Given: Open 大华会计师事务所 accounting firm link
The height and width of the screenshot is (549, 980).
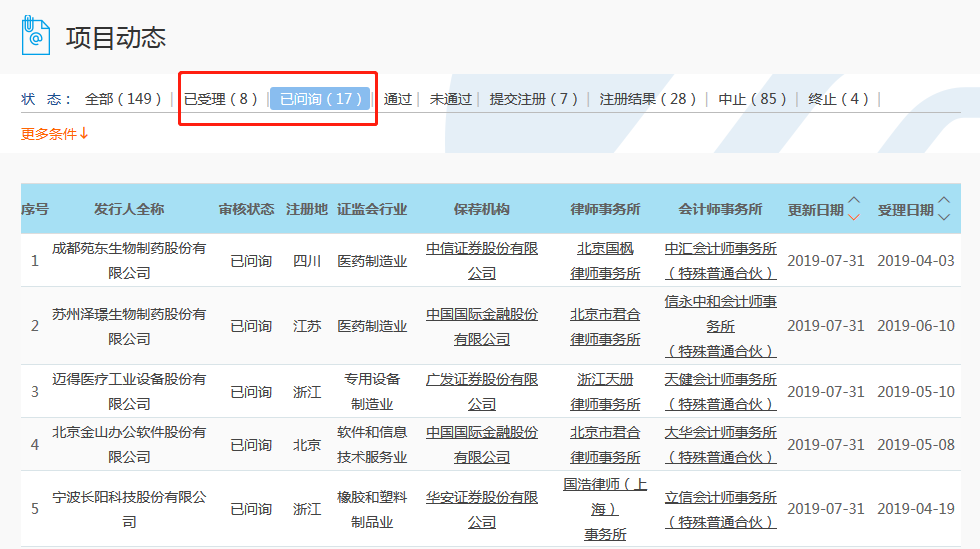Looking at the screenshot, I should (x=721, y=445).
